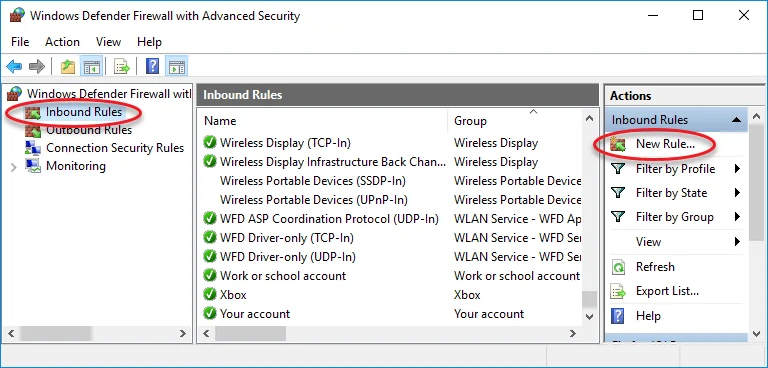Open the Help toolbar question-mark icon
The image size is (768, 368).
tap(152, 67)
